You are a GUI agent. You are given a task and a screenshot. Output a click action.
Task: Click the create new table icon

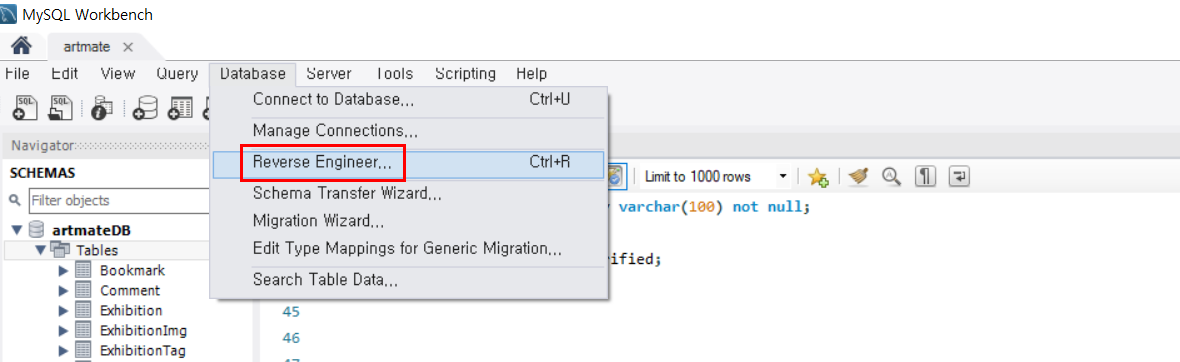coord(180,108)
